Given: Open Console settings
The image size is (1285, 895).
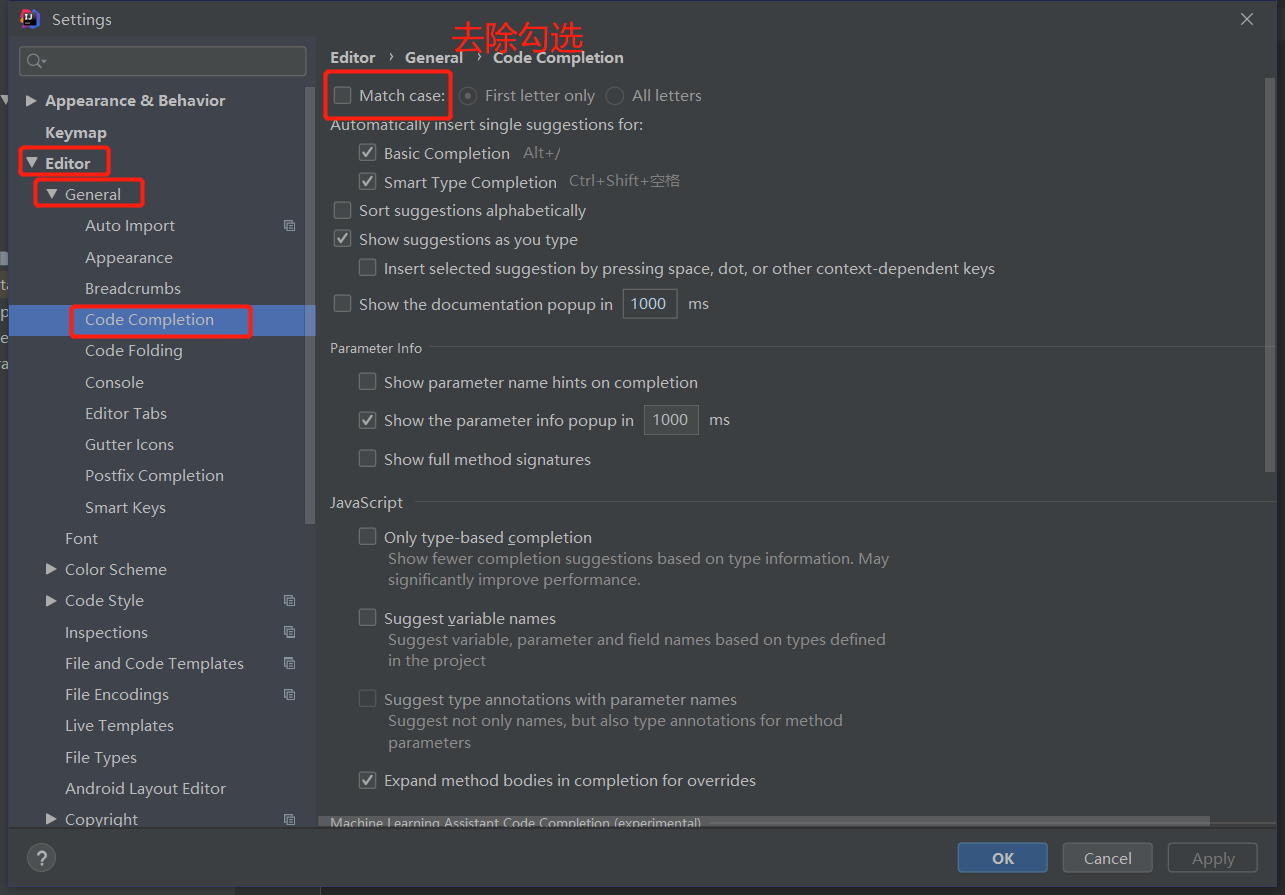Looking at the screenshot, I should (114, 382).
